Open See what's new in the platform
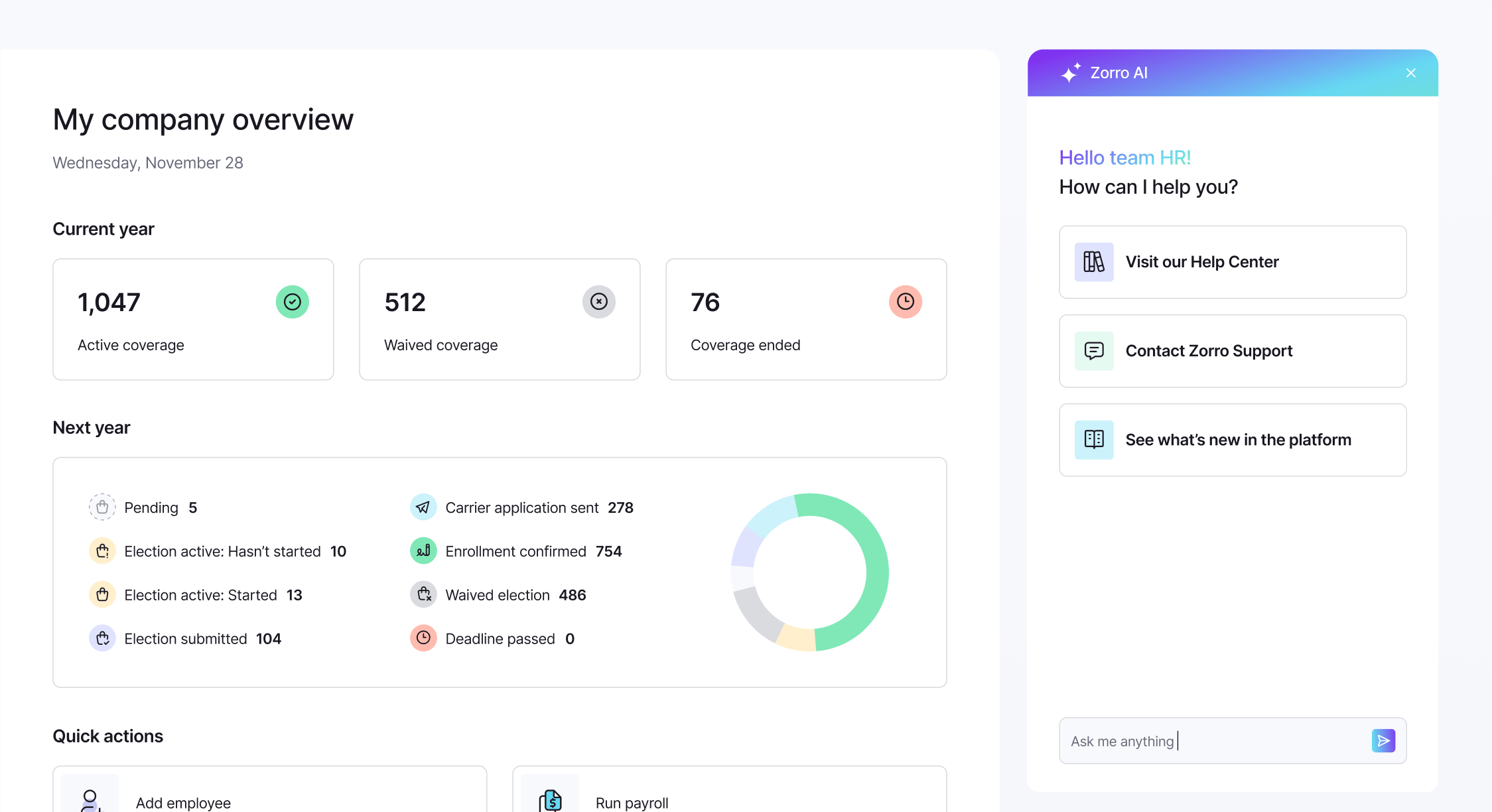 [x=1232, y=440]
